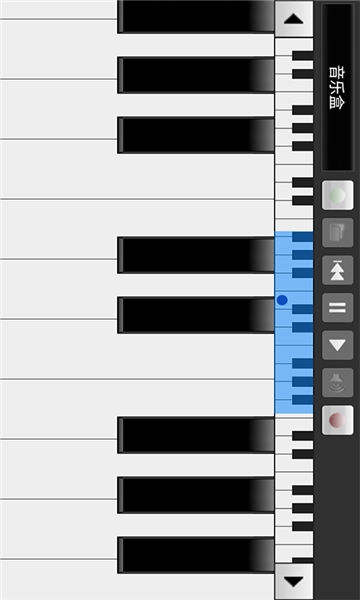The width and height of the screenshot is (360, 600).
Task: Start playback with the triangle button
Action: (337, 345)
